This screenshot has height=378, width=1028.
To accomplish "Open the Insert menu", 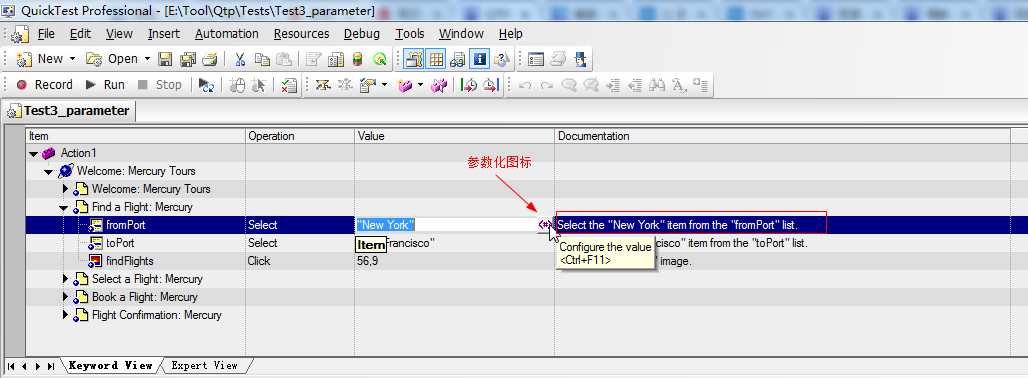I will click(163, 33).
